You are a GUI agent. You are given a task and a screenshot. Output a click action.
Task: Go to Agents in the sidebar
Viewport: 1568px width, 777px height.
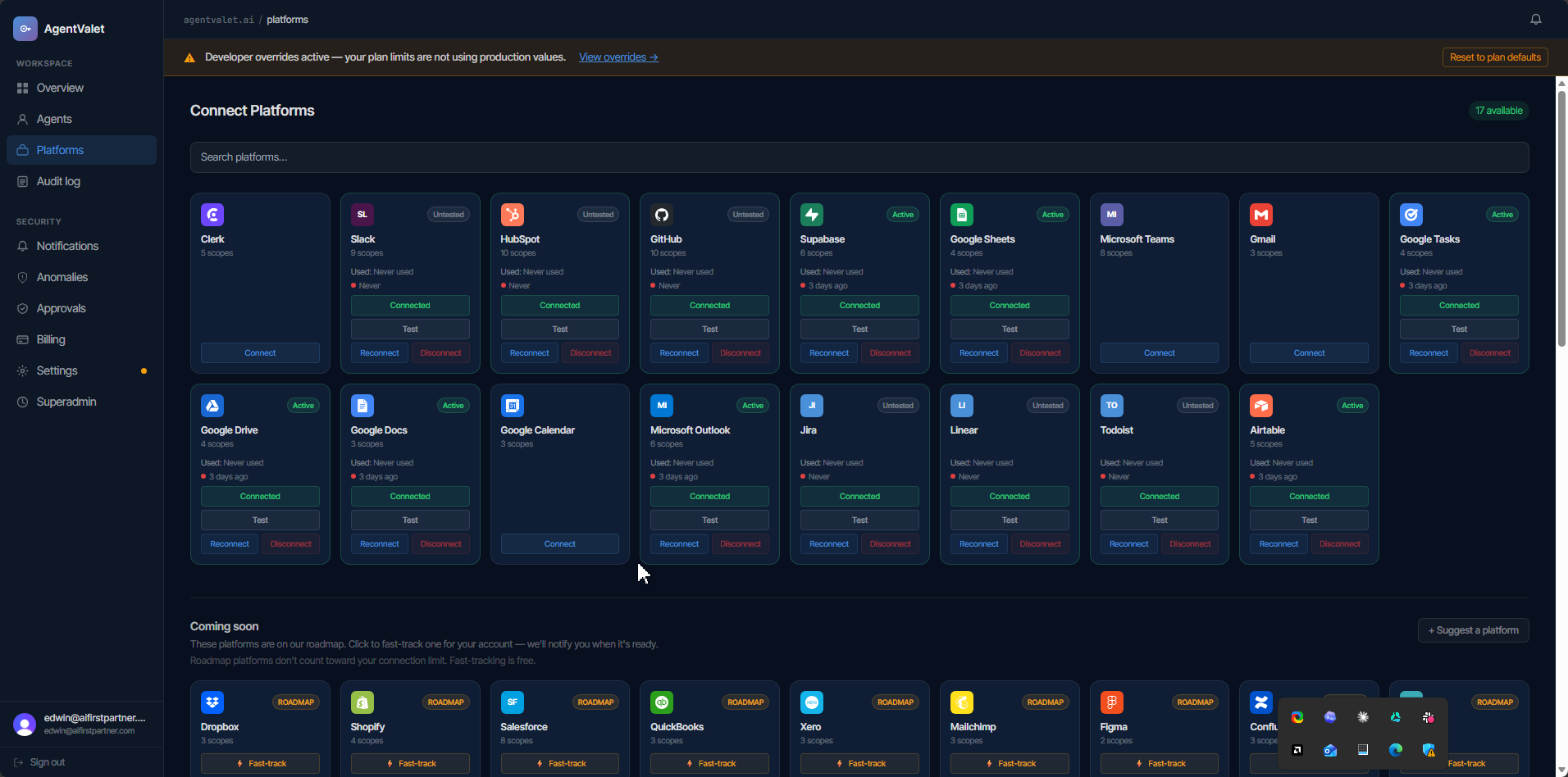point(81,119)
